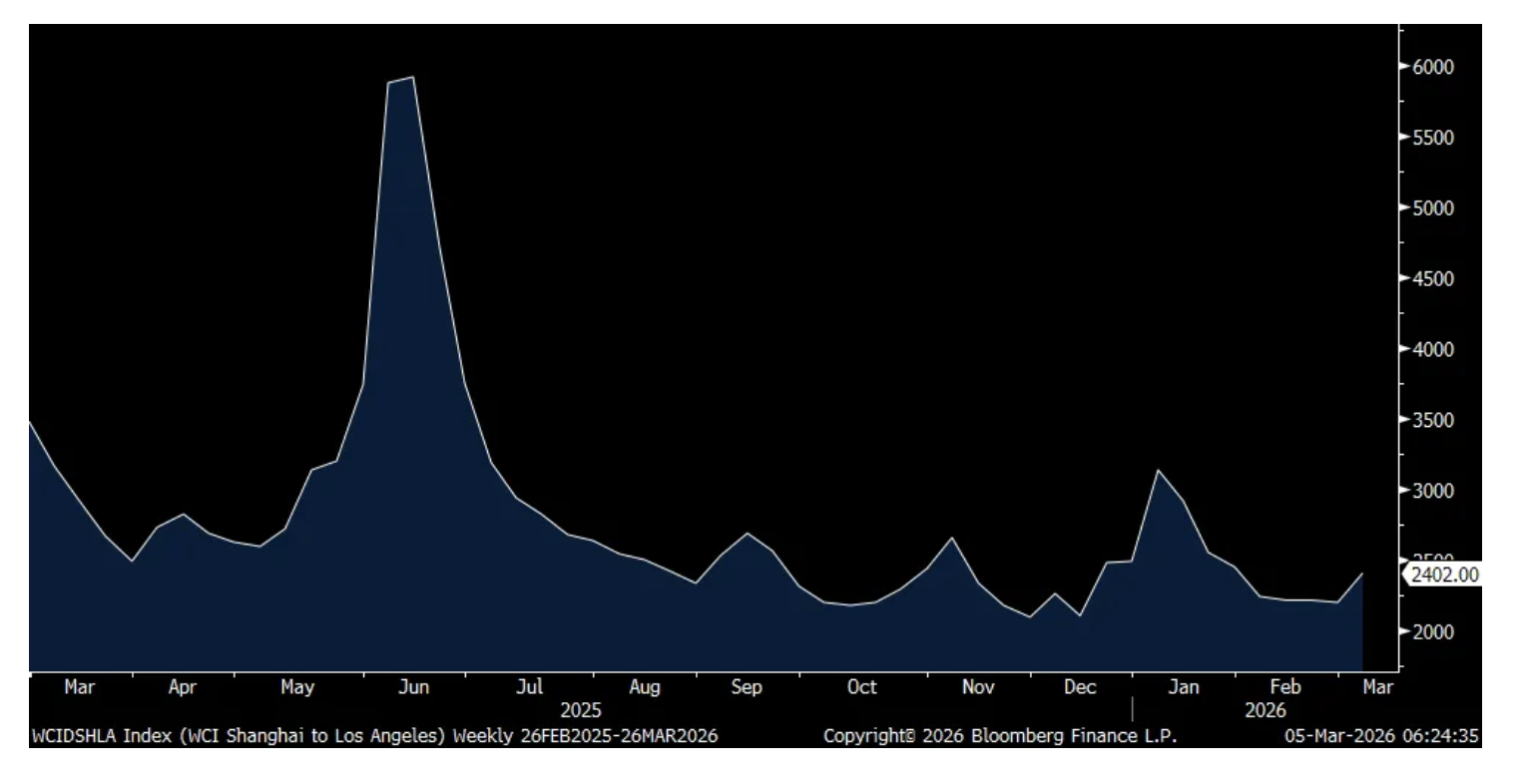Click the 2026 year label under the axis
The image size is (1533, 784).
pos(1265,711)
